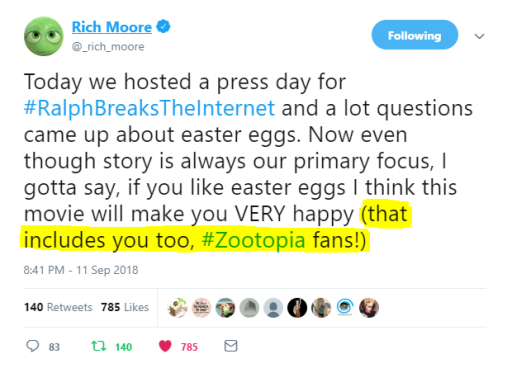This screenshot has width=512, height=373.
Task: Show the list of 785 Likes
Action: [x=125, y=307]
